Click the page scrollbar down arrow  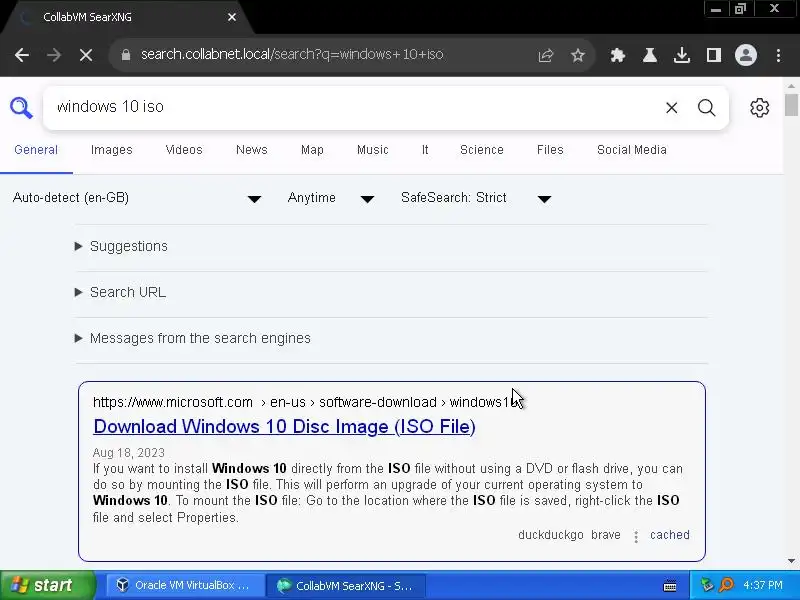[791, 561]
